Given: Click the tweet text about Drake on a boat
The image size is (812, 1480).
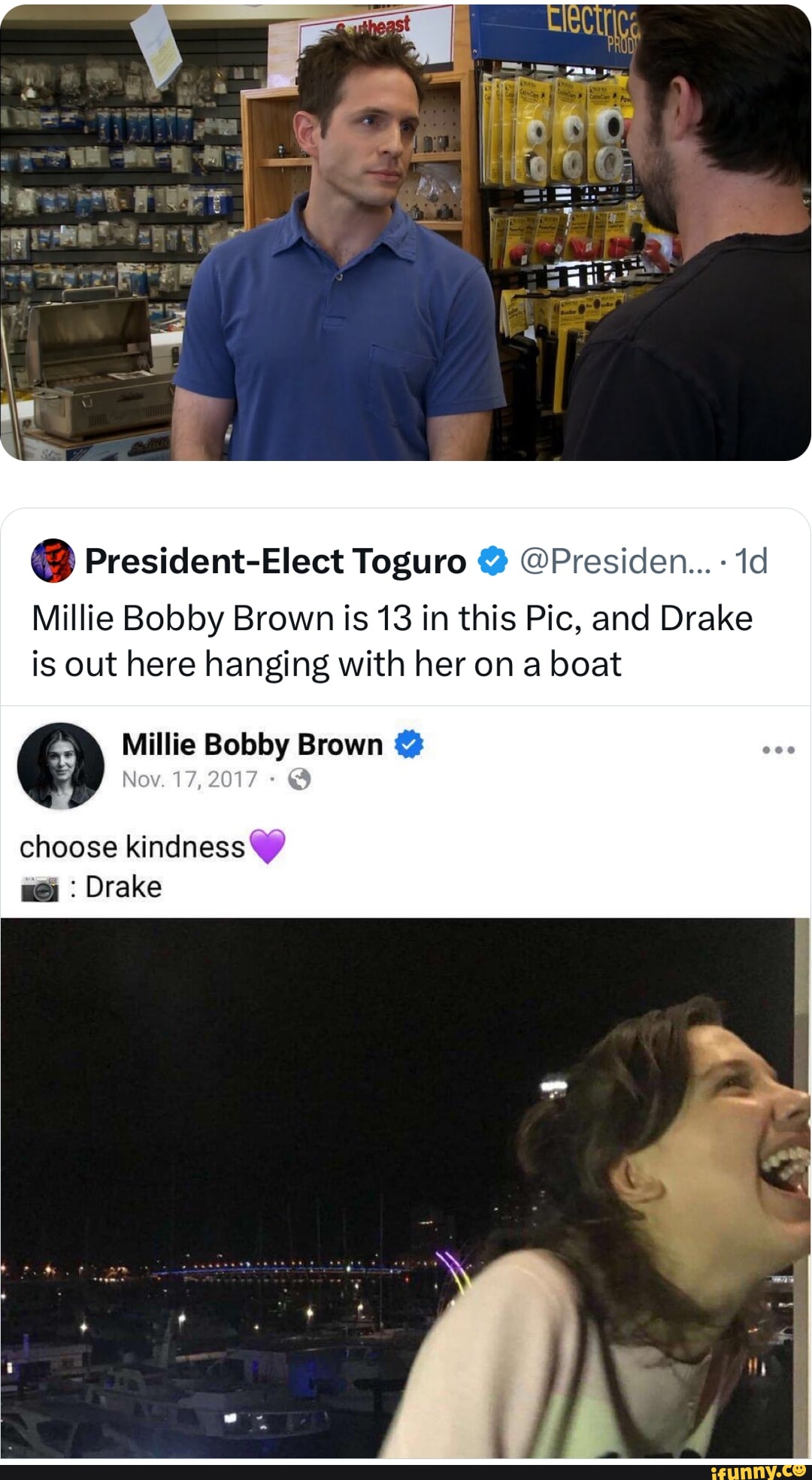Looking at the screenshot, I should click(x=391, y=641).
